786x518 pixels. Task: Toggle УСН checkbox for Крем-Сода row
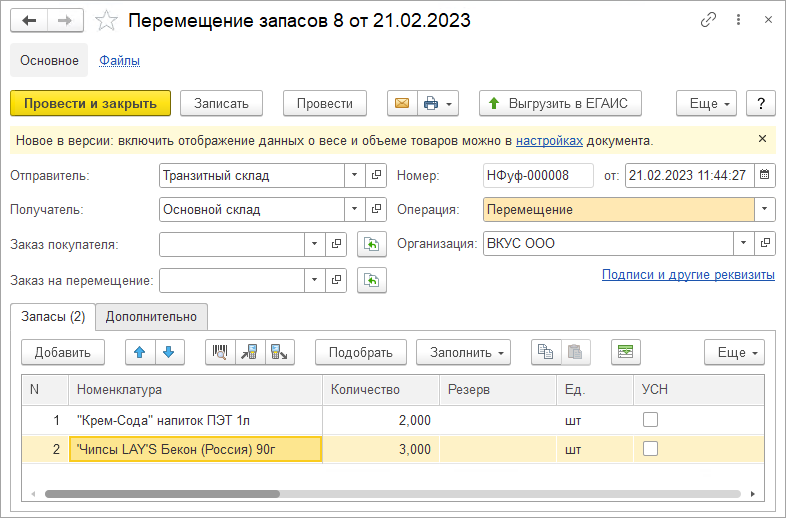(x=651, y=420)
